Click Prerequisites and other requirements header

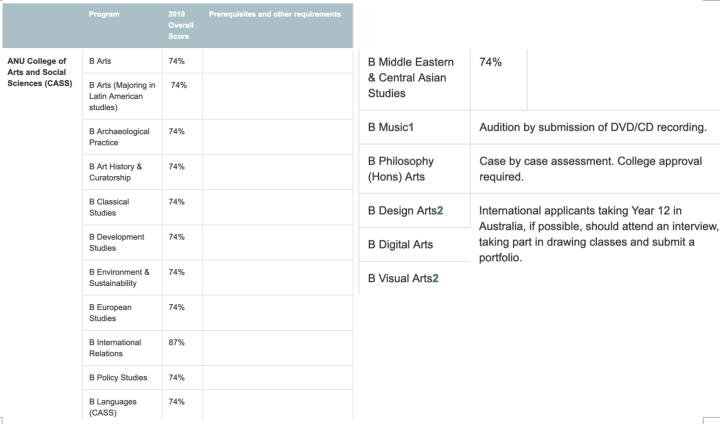pos(275,14)
